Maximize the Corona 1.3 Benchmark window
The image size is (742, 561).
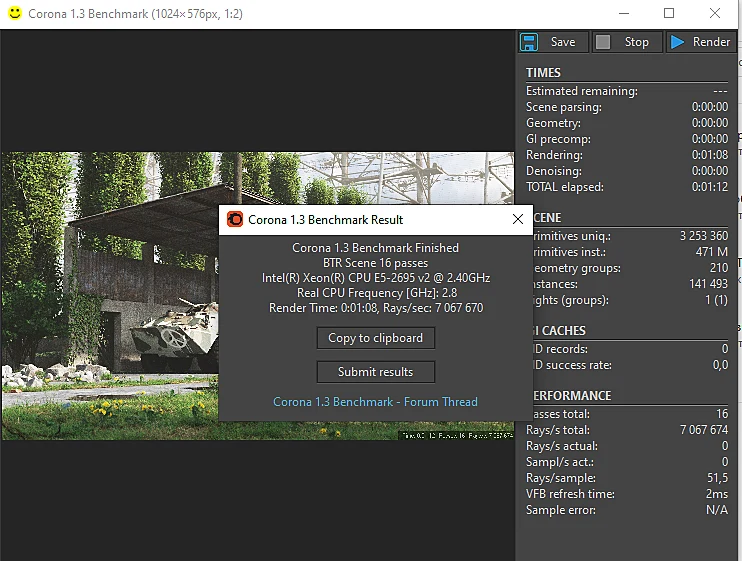(669, 13)
